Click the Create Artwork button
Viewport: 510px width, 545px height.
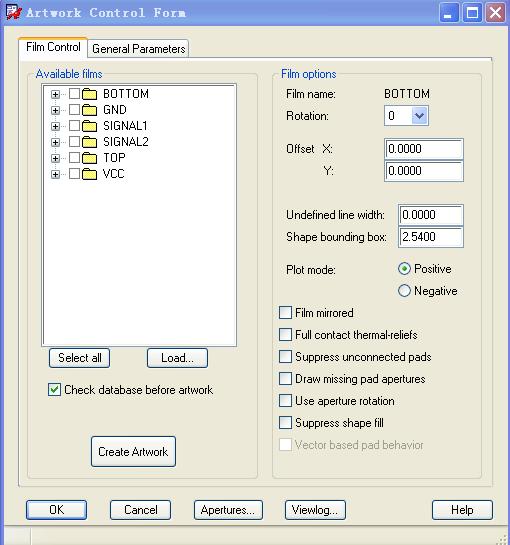[133, 452]
